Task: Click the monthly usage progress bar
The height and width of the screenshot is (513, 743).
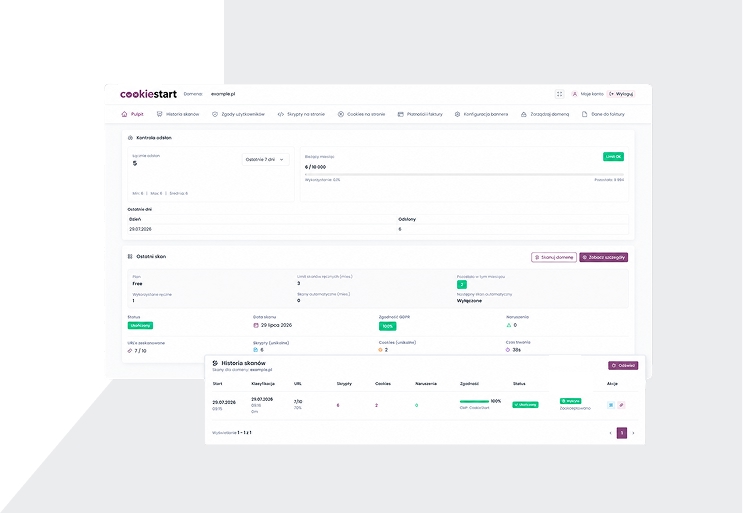Action: [x=464, y=174]
